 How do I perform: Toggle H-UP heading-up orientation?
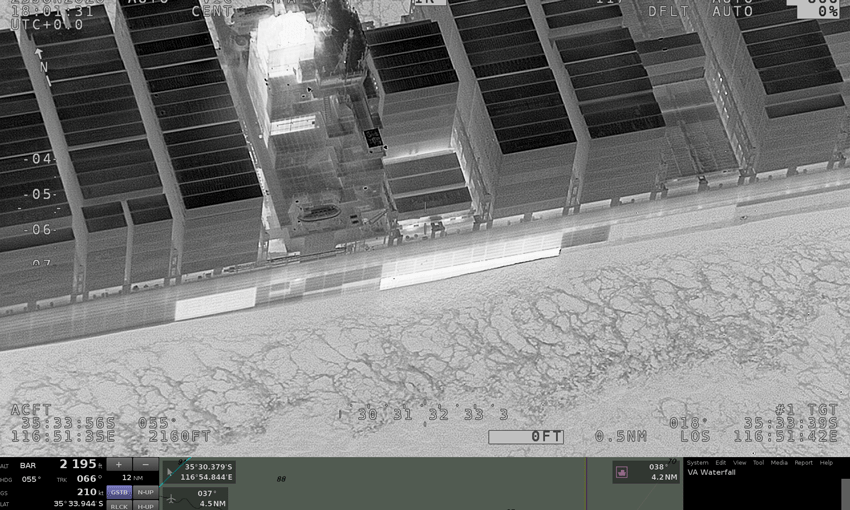coord(146,506)
